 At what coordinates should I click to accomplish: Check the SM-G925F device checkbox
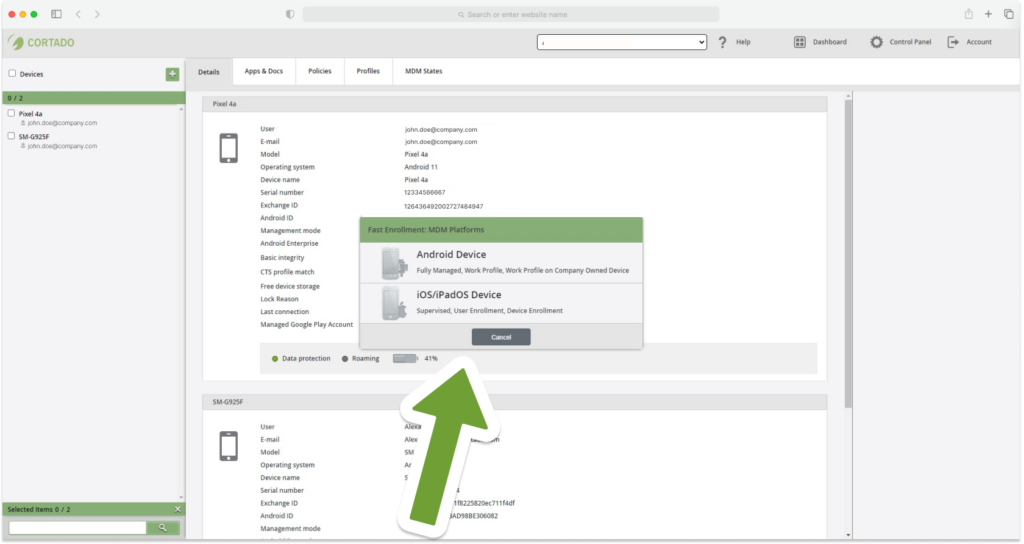(11, 136)
